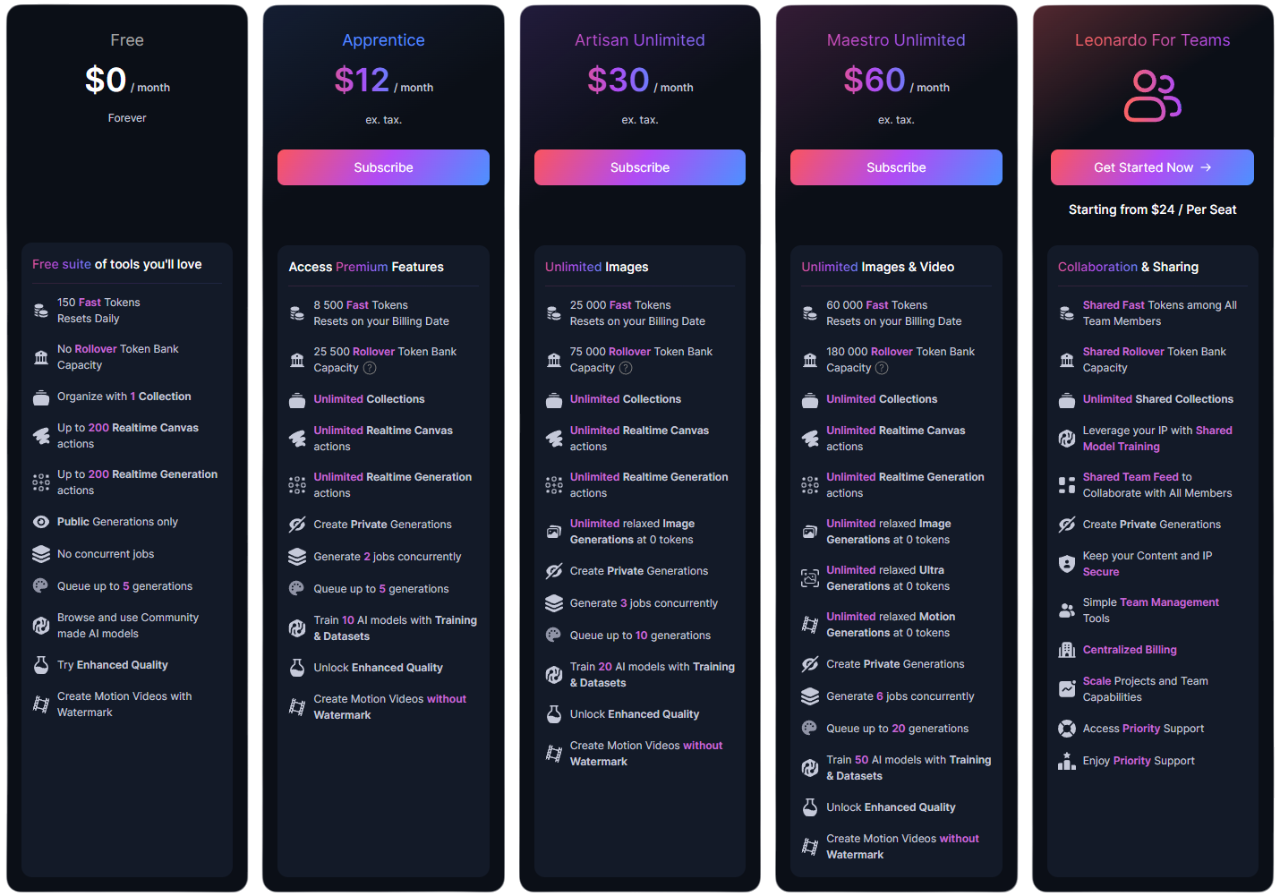Viewport: 1280px width, 895px height.
Task: Click the coins icon next to 150 Fast Tokens
Action: (x=41, y=311)
